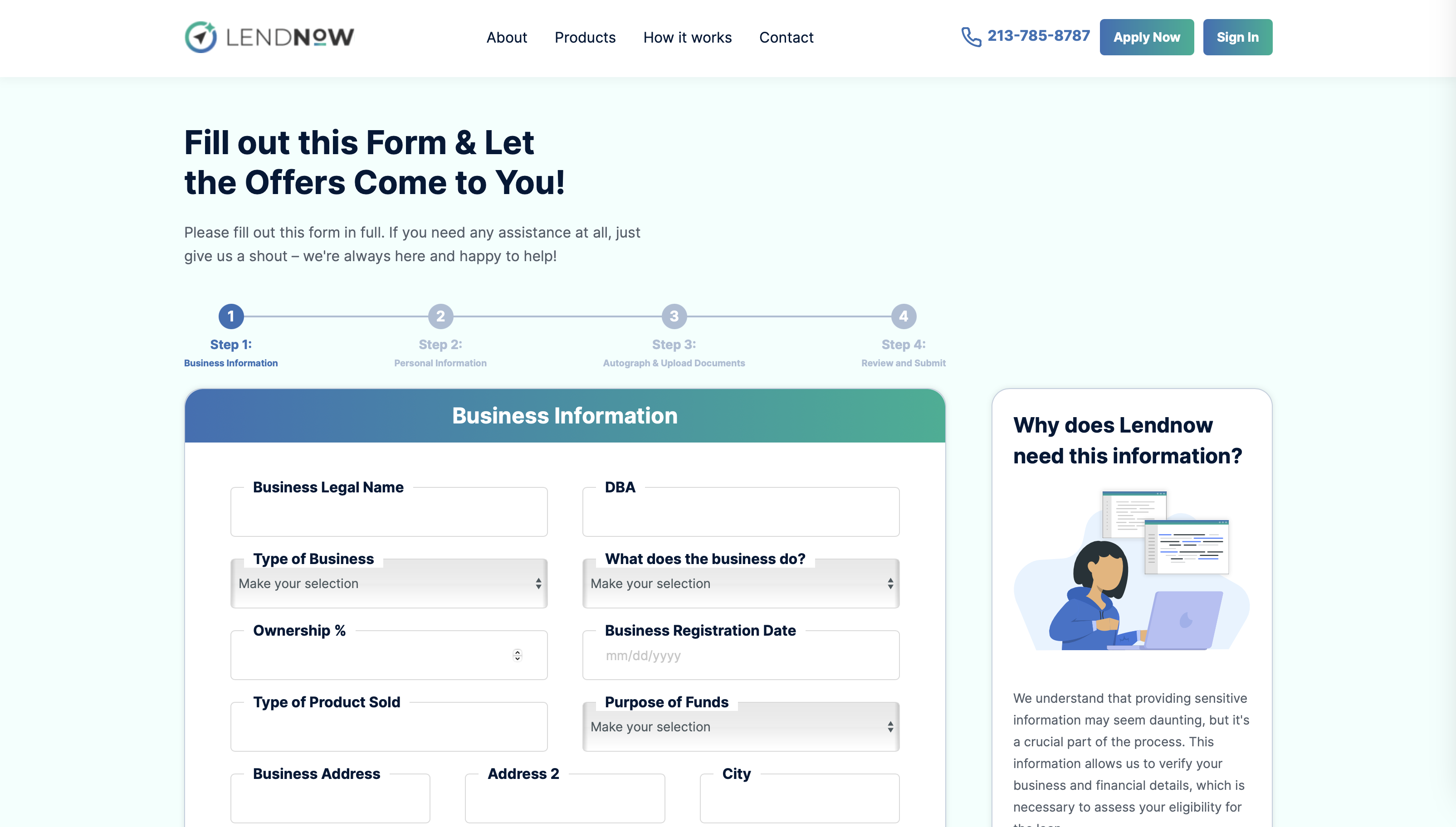This screenshot has height=827, width=1456.
Task: Click the Ownership % spinner arrows
Action: 517,655
